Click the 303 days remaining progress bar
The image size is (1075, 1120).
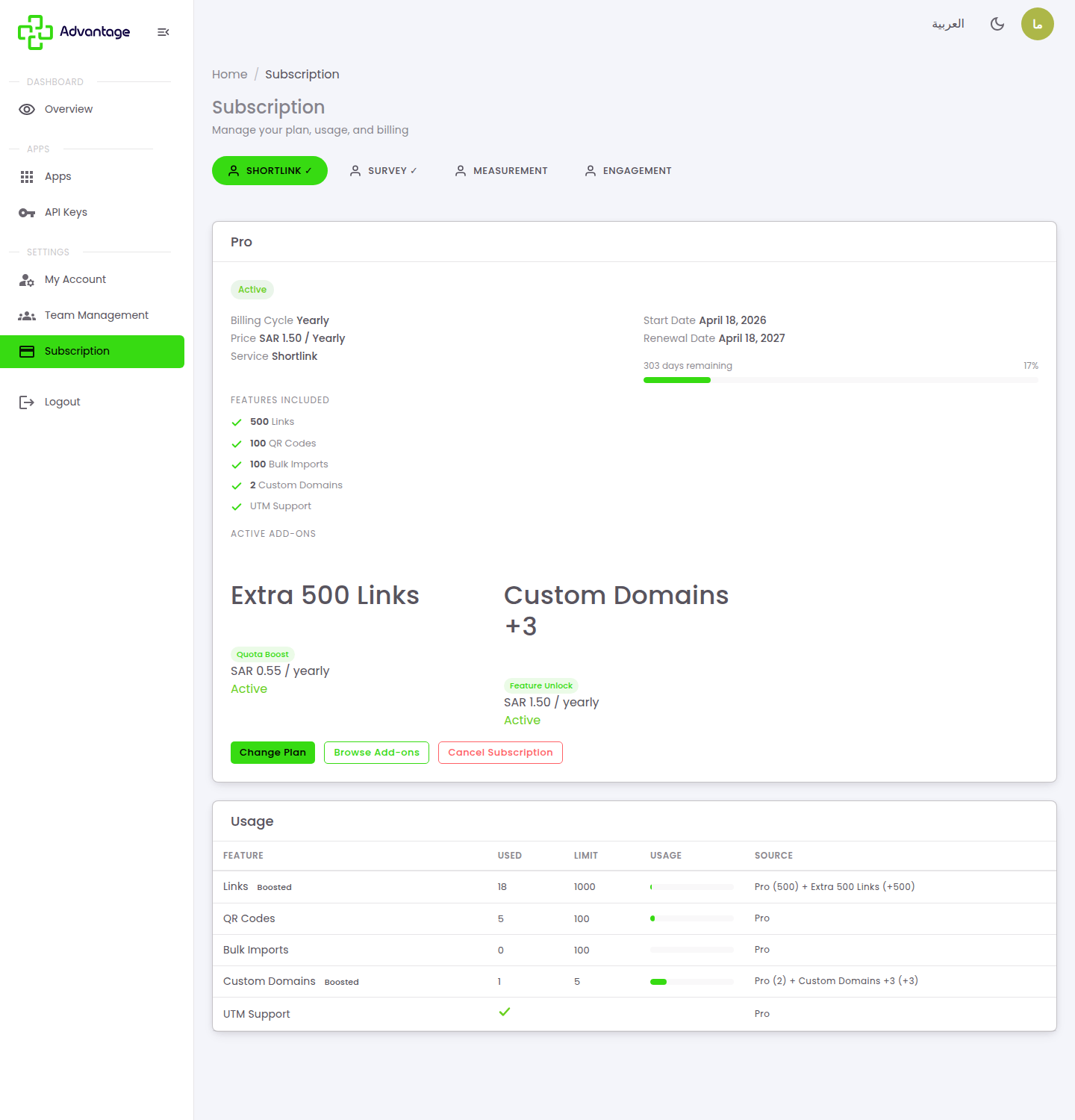(x=841, y=380)
